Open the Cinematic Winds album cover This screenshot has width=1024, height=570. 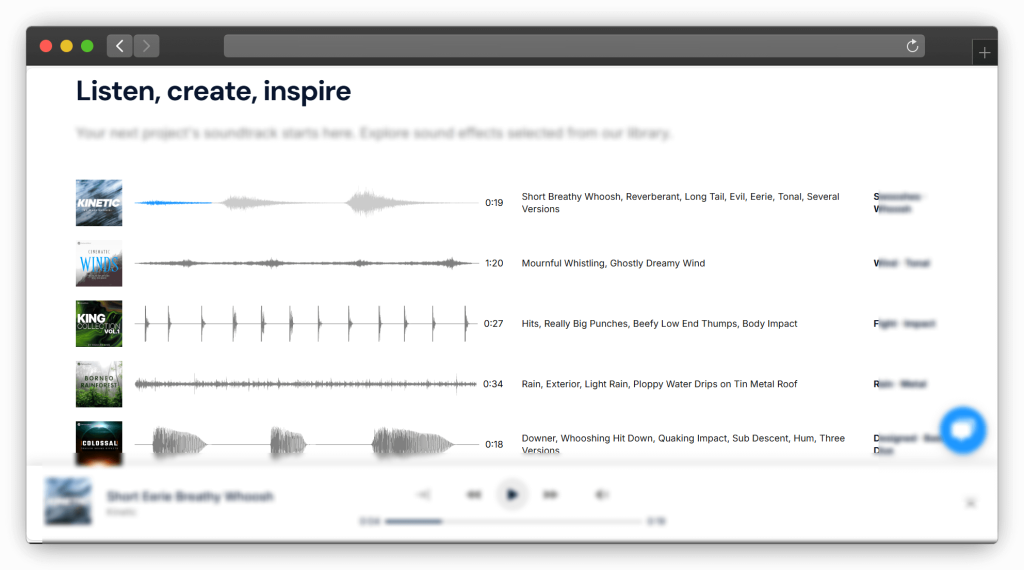click(x=99, y=264)
